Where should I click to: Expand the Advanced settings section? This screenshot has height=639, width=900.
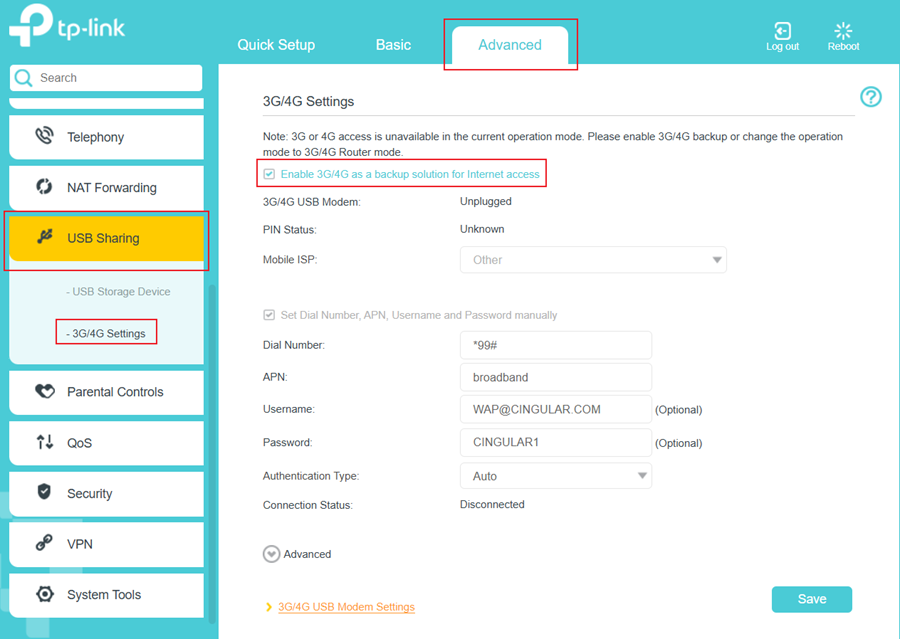270,553
